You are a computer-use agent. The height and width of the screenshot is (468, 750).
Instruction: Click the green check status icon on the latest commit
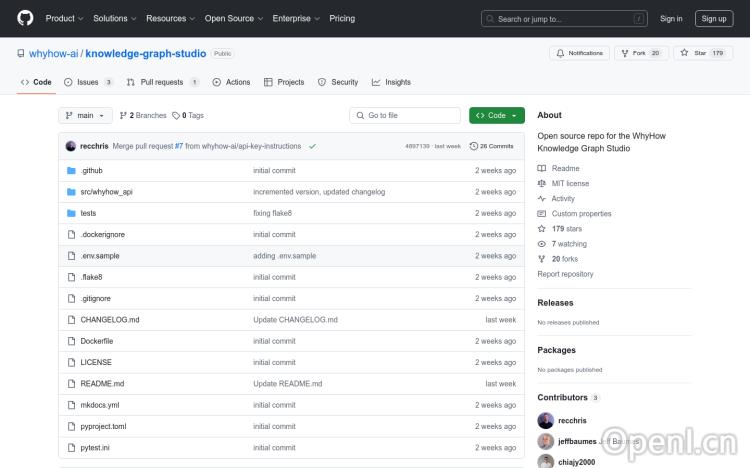tap(313, 146)
